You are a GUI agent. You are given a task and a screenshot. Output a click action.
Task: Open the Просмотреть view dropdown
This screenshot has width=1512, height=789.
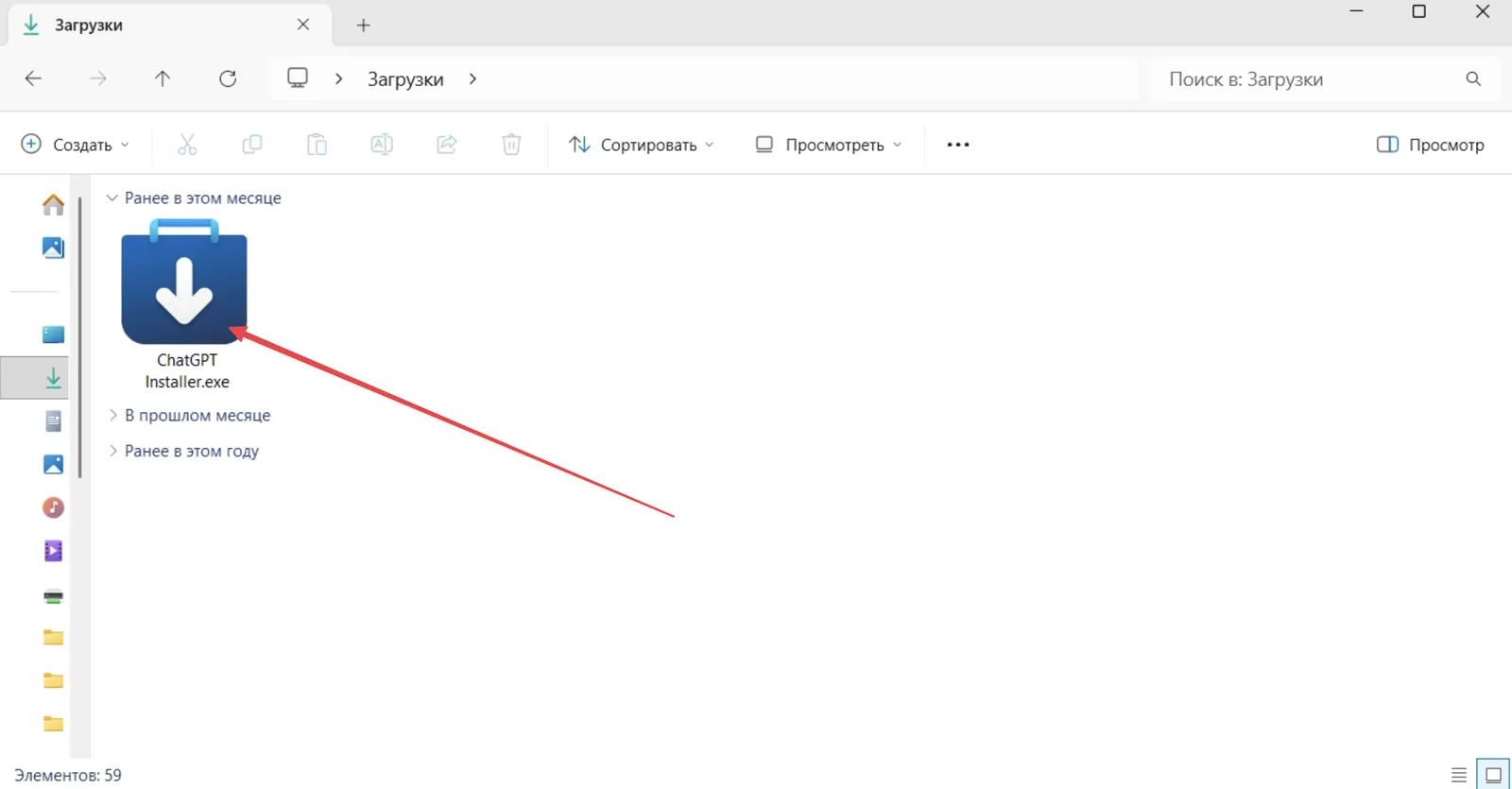(828, 145)
